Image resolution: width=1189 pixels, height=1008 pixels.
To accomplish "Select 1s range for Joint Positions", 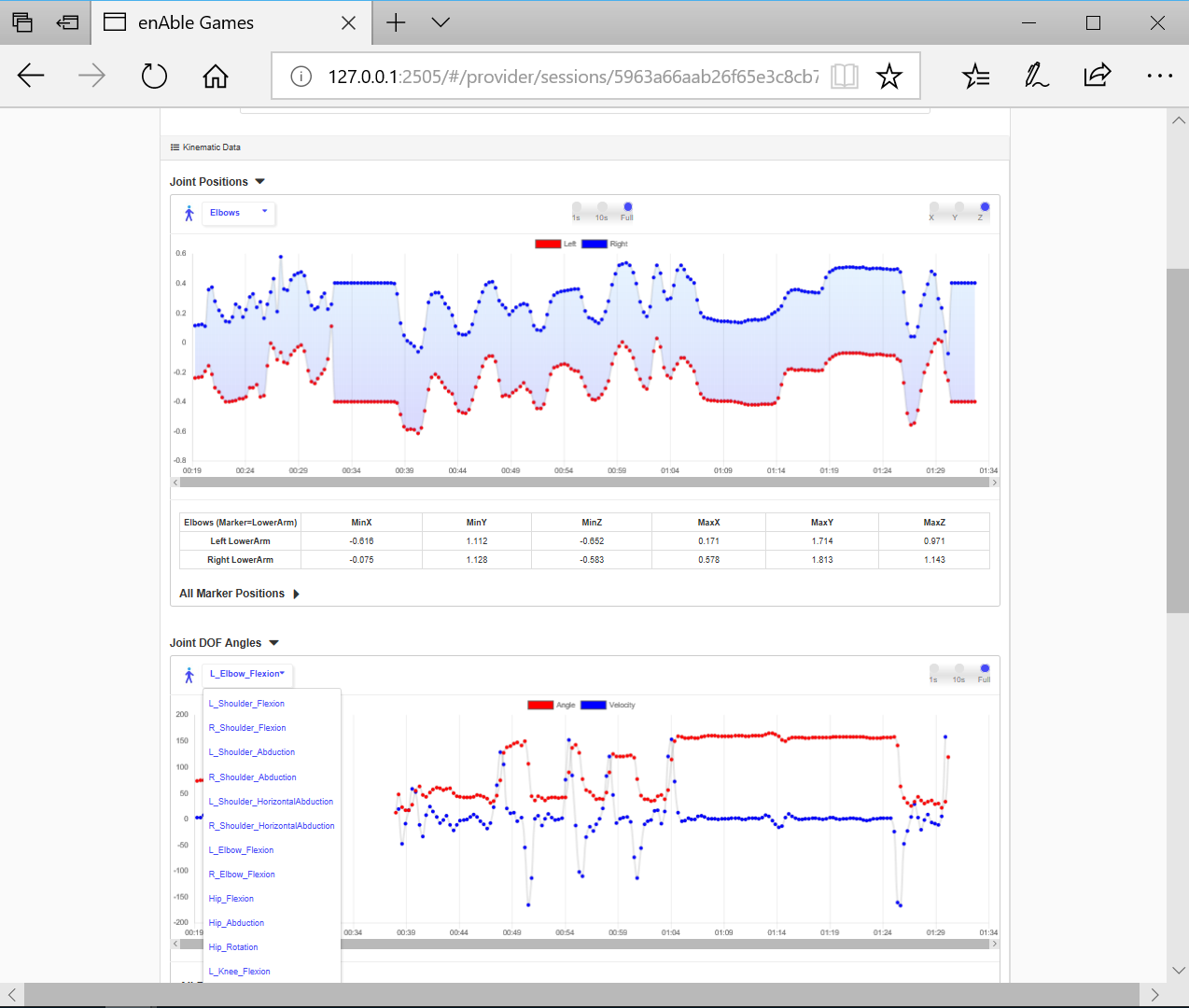I will tap(577, 207).
